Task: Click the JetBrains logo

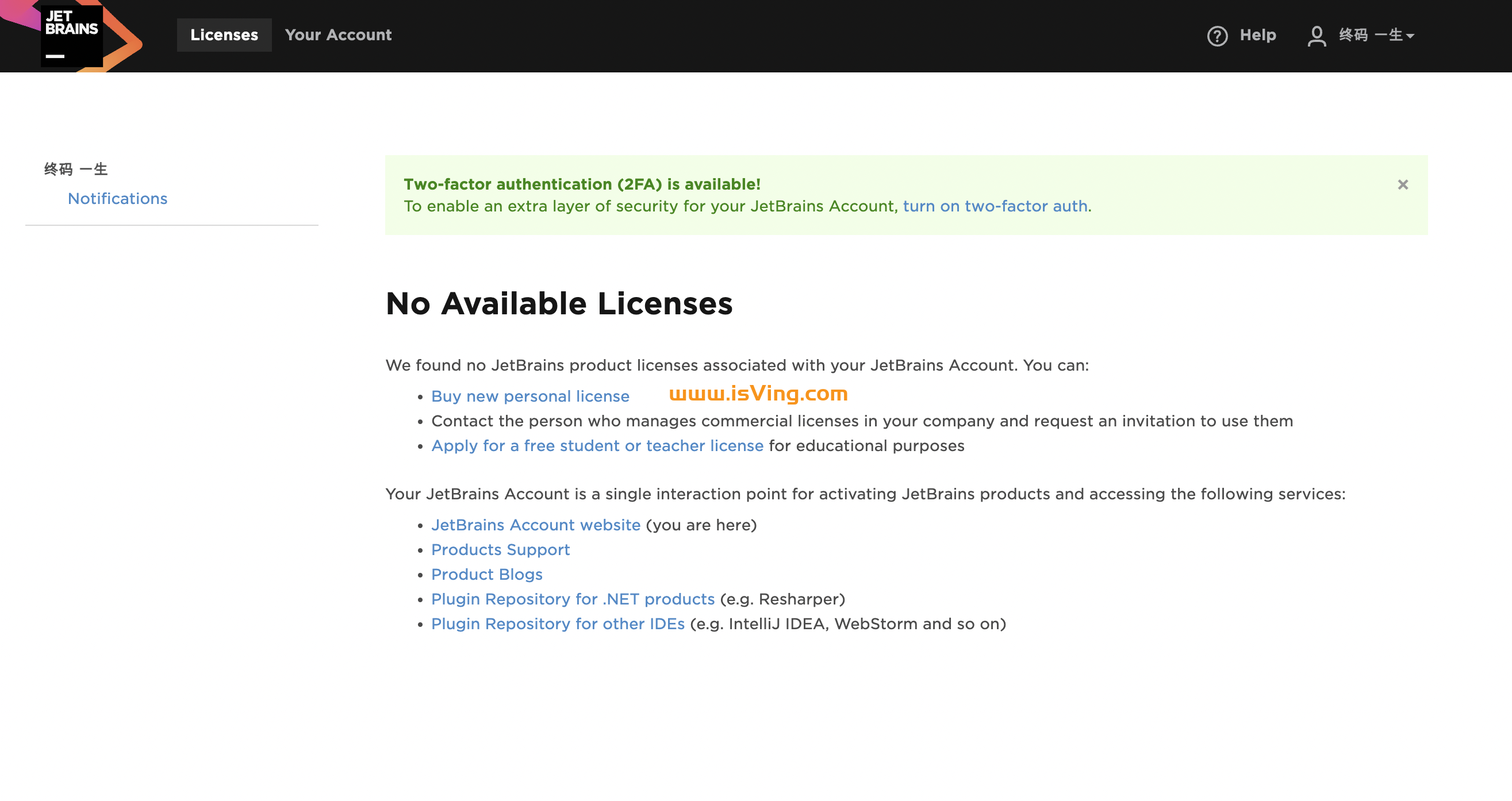Action: (x=72, y=35)
